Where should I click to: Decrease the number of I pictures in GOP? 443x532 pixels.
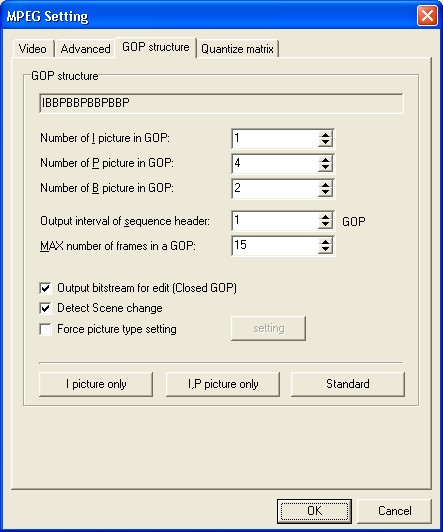tap(325, 142)
